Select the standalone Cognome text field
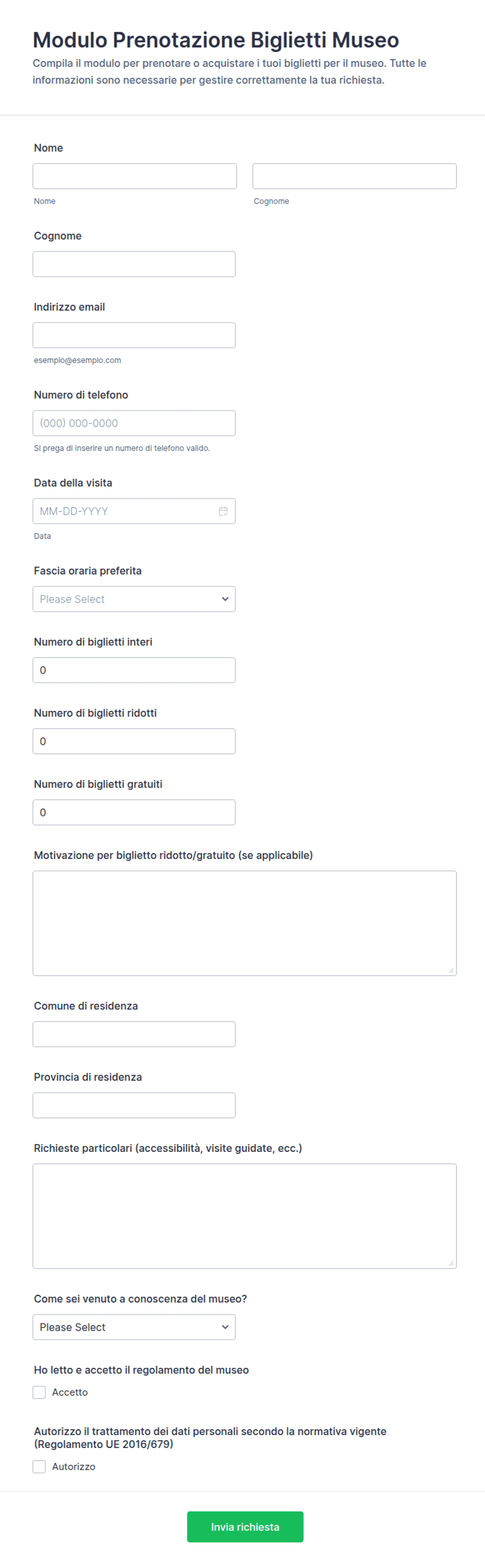485x1568 pixels. pyautogui.click(x=134, y=264)
